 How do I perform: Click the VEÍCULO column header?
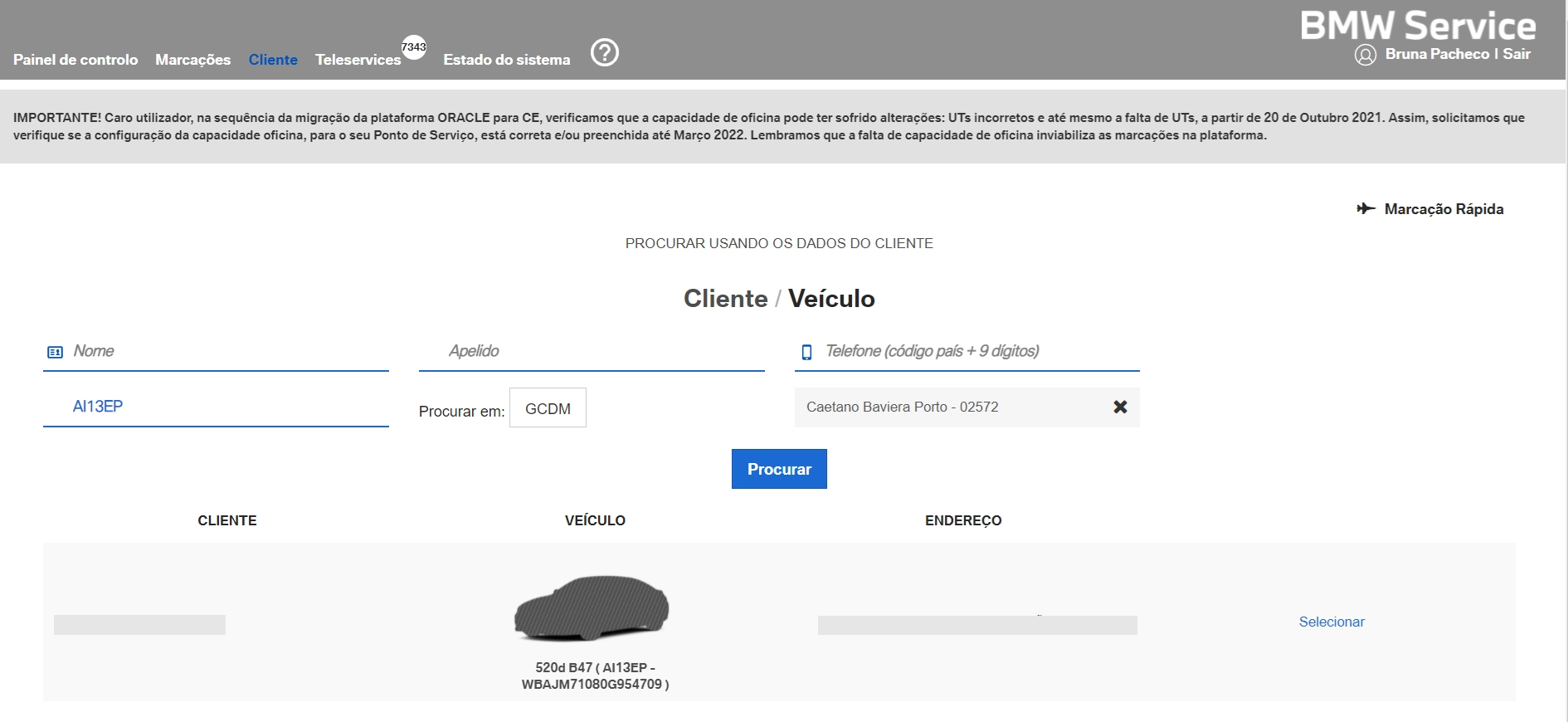[595, 520]
